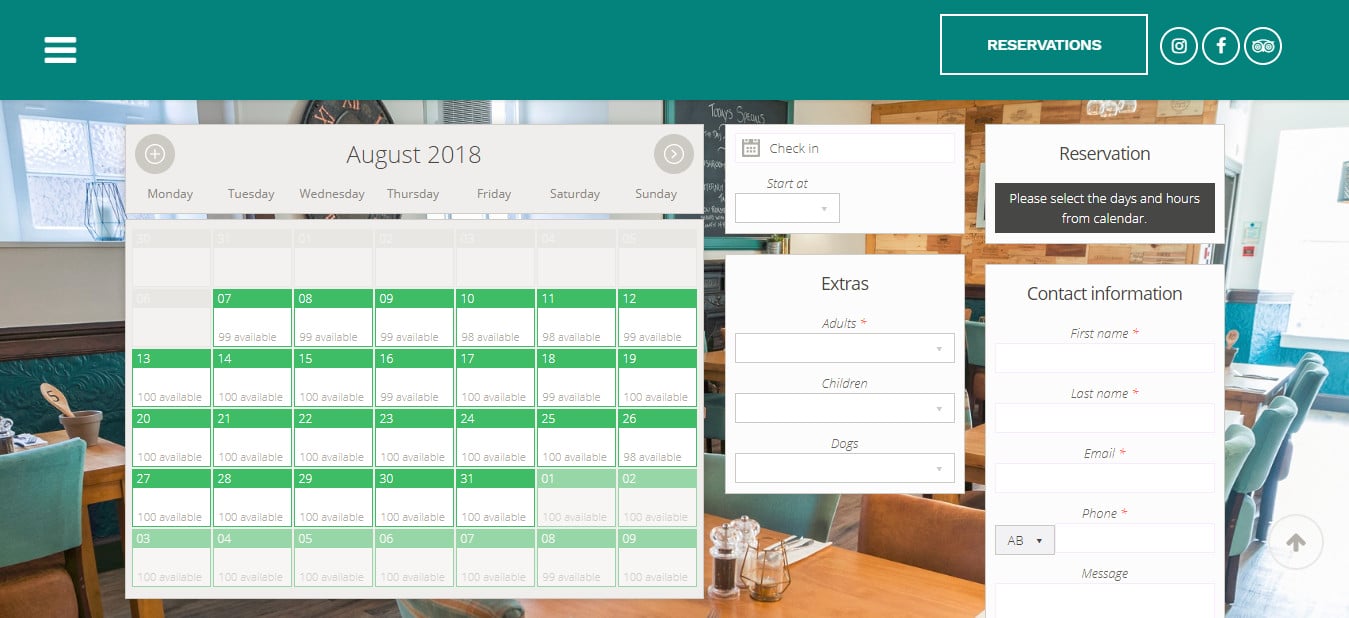
Task: Select August 10 with 98 available
Action: (495, 318)
